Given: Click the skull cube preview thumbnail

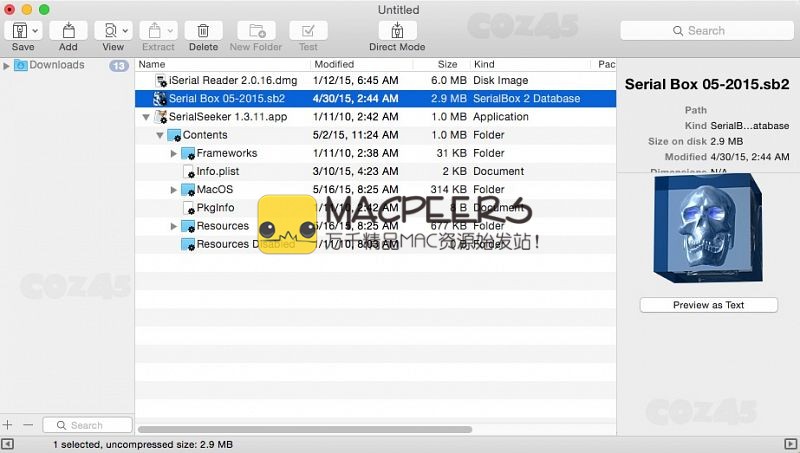Looking at the screenshot, I should tap(708, 229).
